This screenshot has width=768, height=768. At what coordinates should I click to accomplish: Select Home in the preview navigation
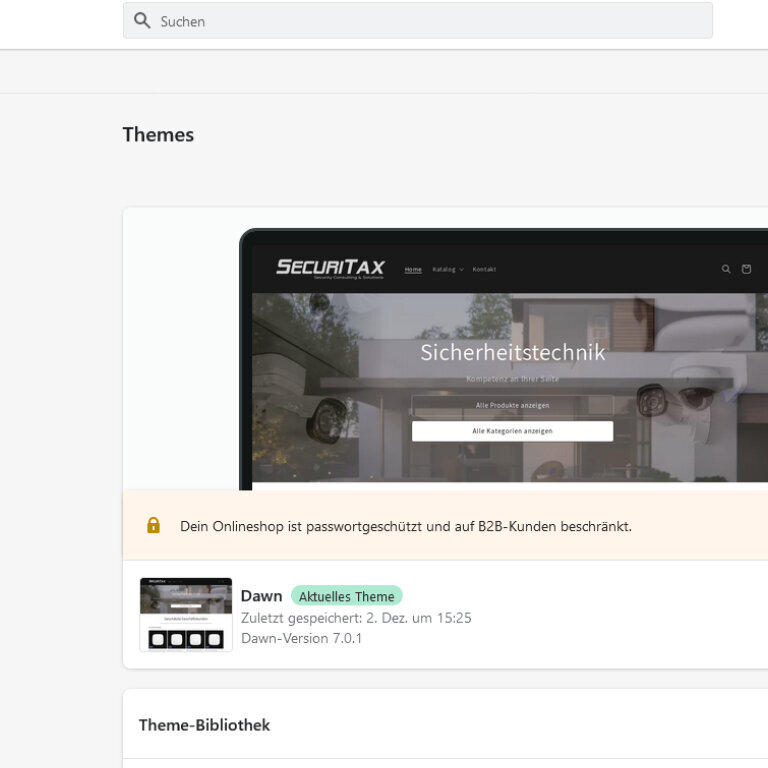(413, 269)
